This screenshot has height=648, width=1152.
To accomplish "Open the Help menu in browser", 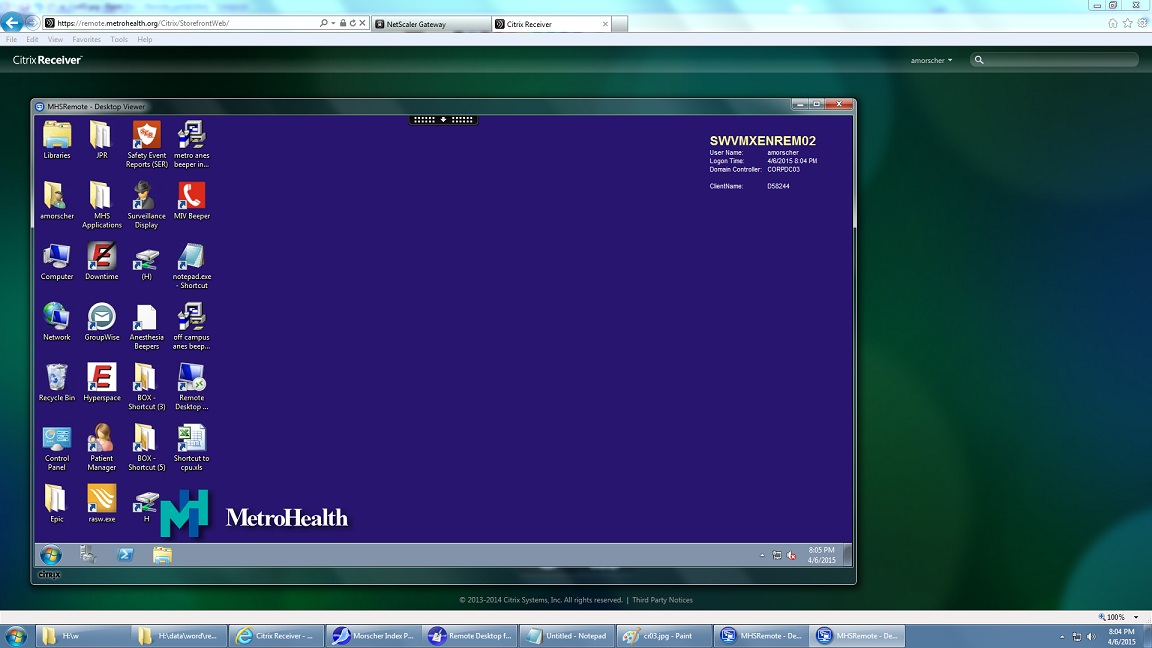I will (x=145, y=40).
